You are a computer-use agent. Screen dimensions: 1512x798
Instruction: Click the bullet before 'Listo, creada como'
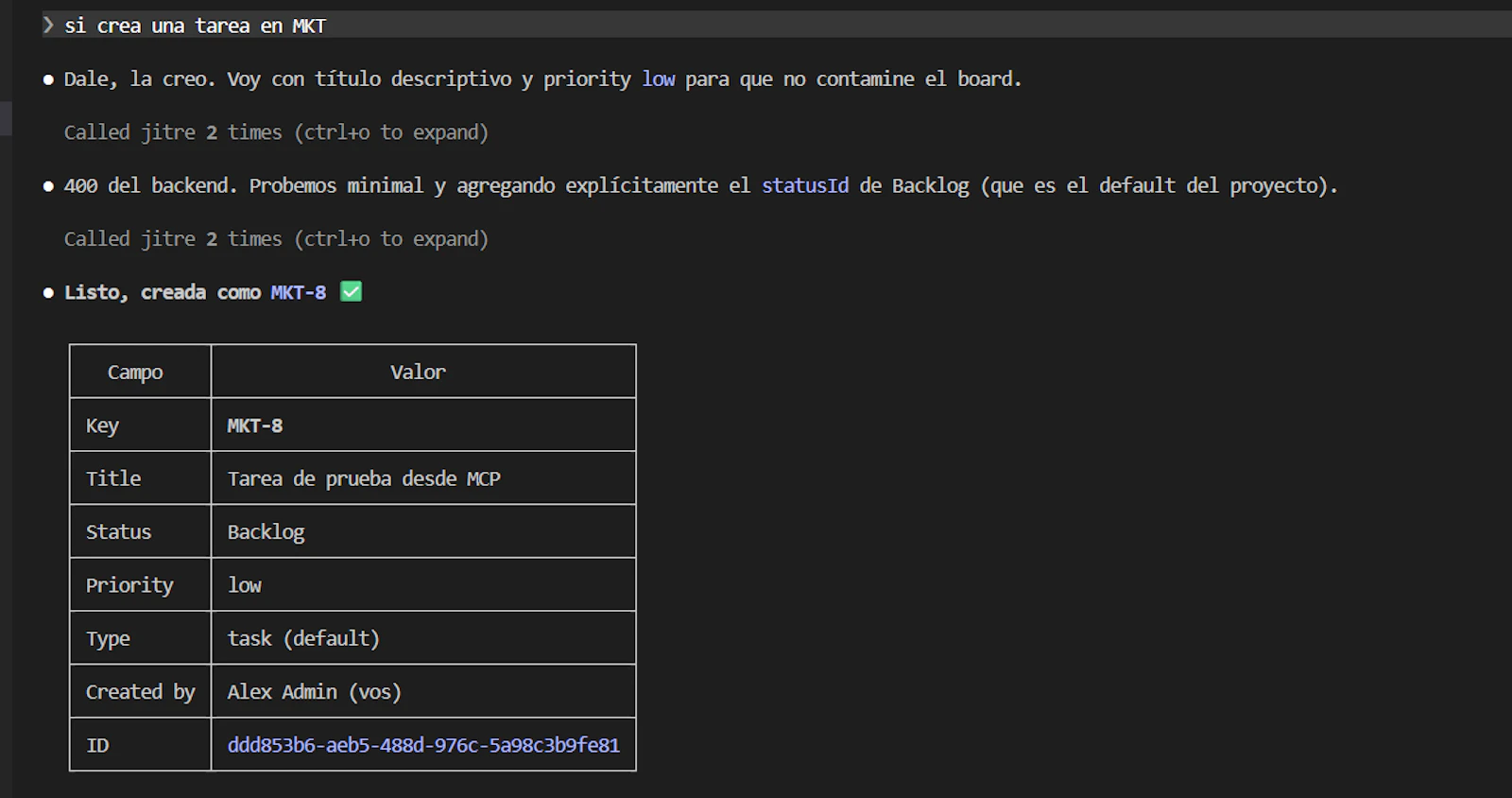click(48, 293)
